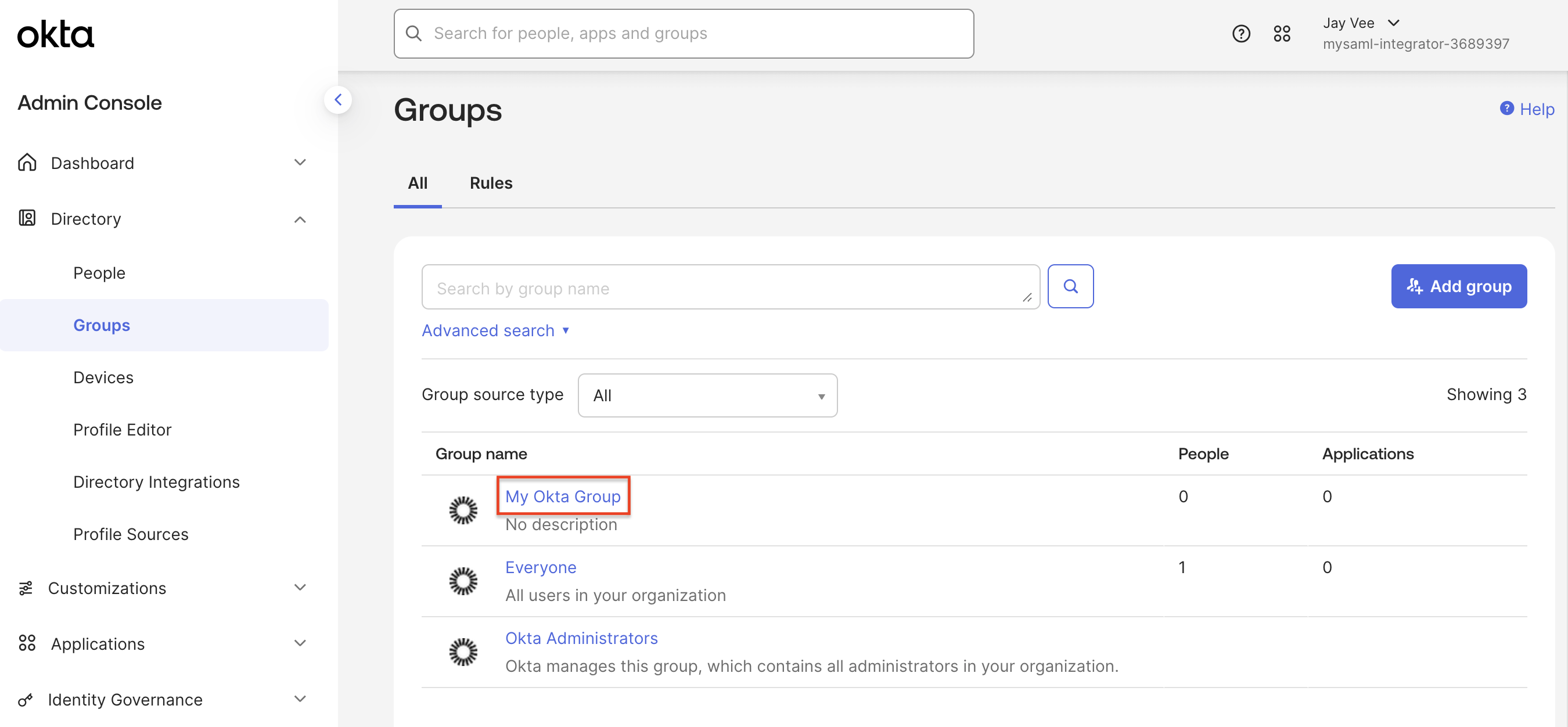Click the Applications grid icon in sidebar

pyautogui.click(x=27, y=643)
